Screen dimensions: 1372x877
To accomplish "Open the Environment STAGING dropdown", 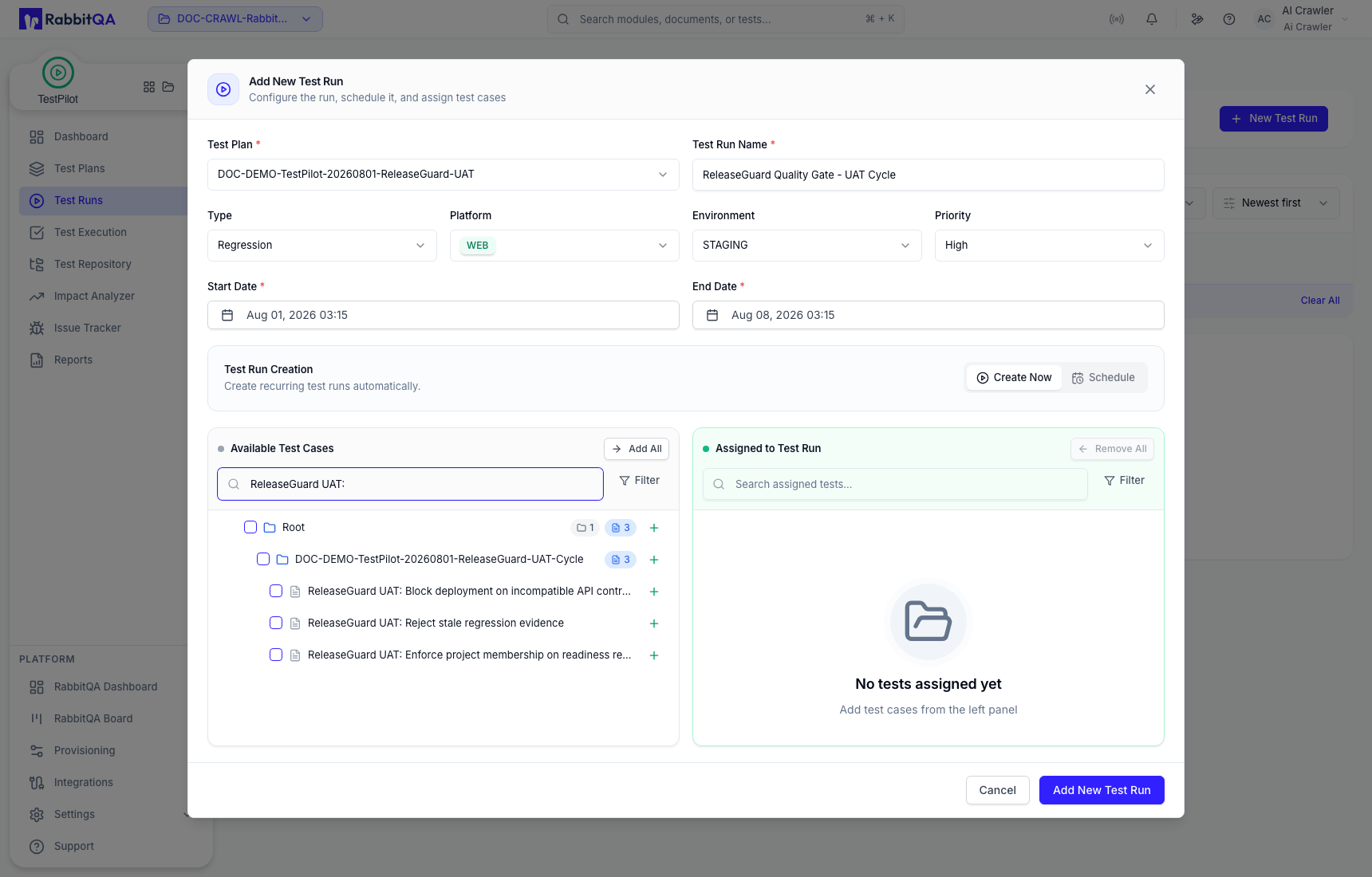I will coord(807,246).
